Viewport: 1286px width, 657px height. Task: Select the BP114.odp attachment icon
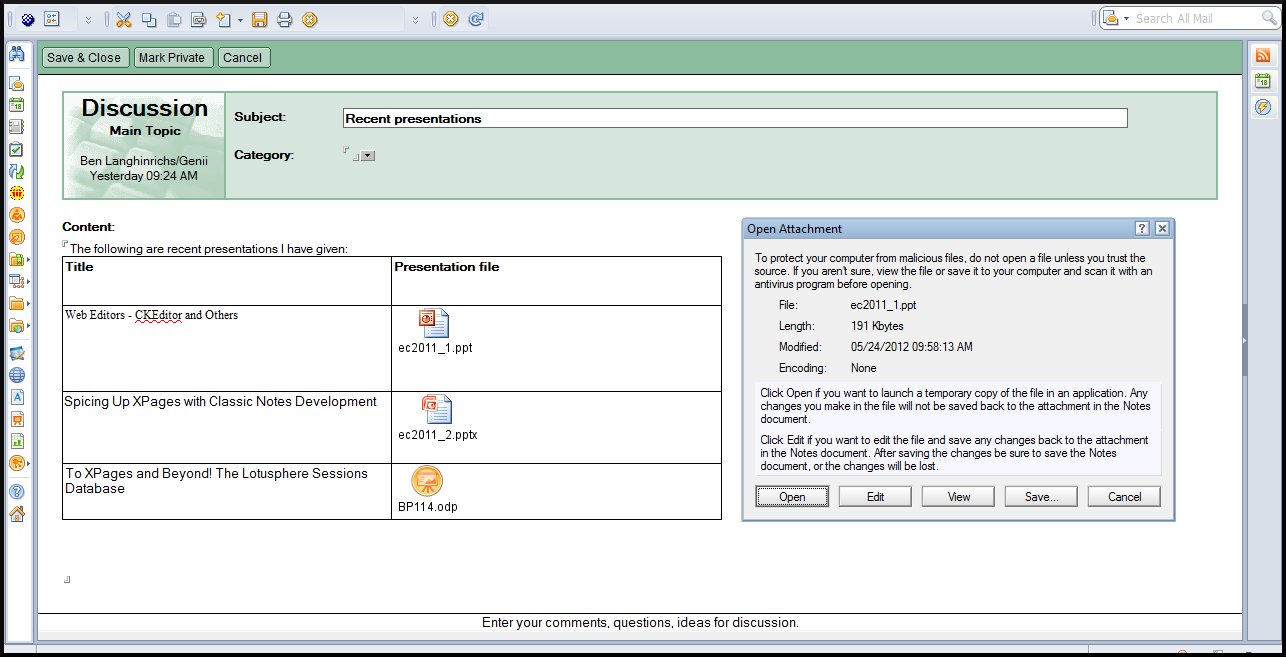pos(427,481)
